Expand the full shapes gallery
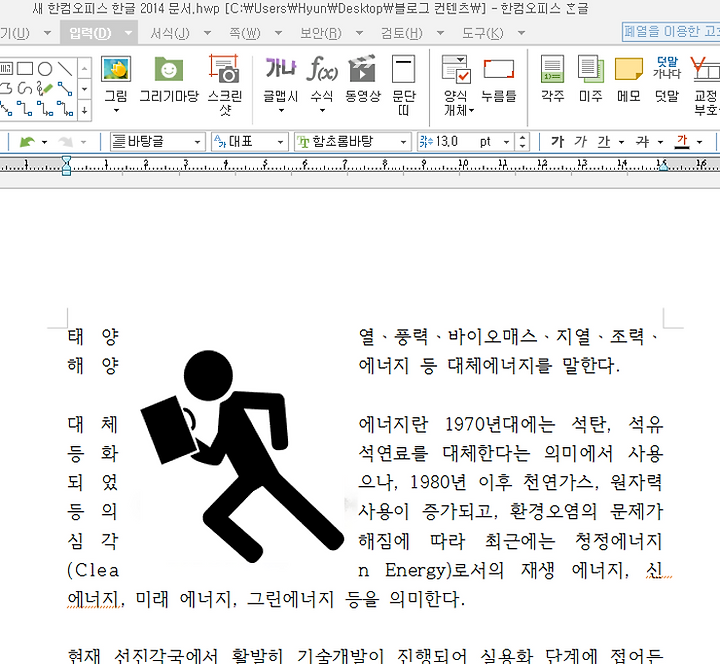The height and width of the screenshot is (664, 720). pos(84,110)
